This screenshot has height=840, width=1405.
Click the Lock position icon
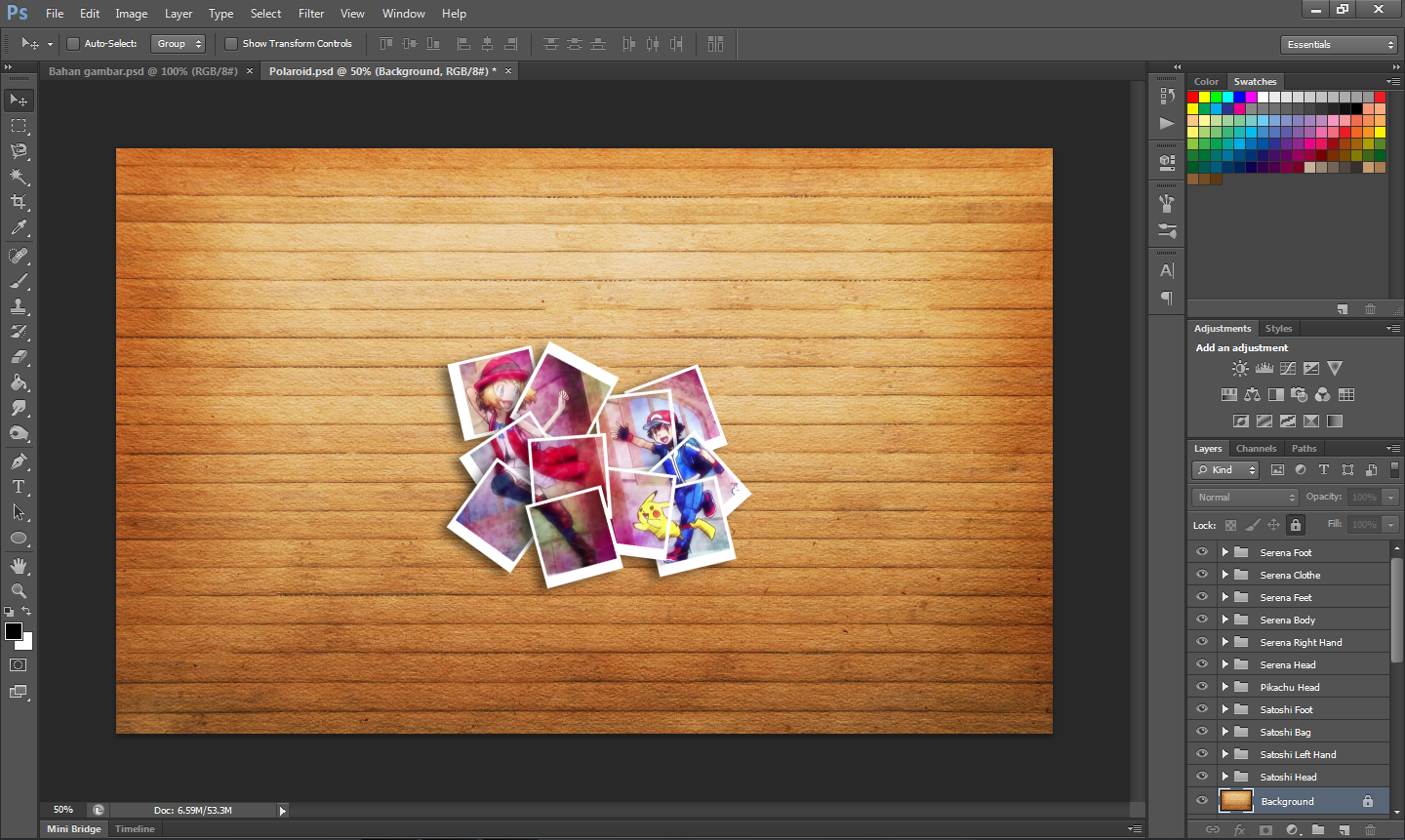(1272, 525)
